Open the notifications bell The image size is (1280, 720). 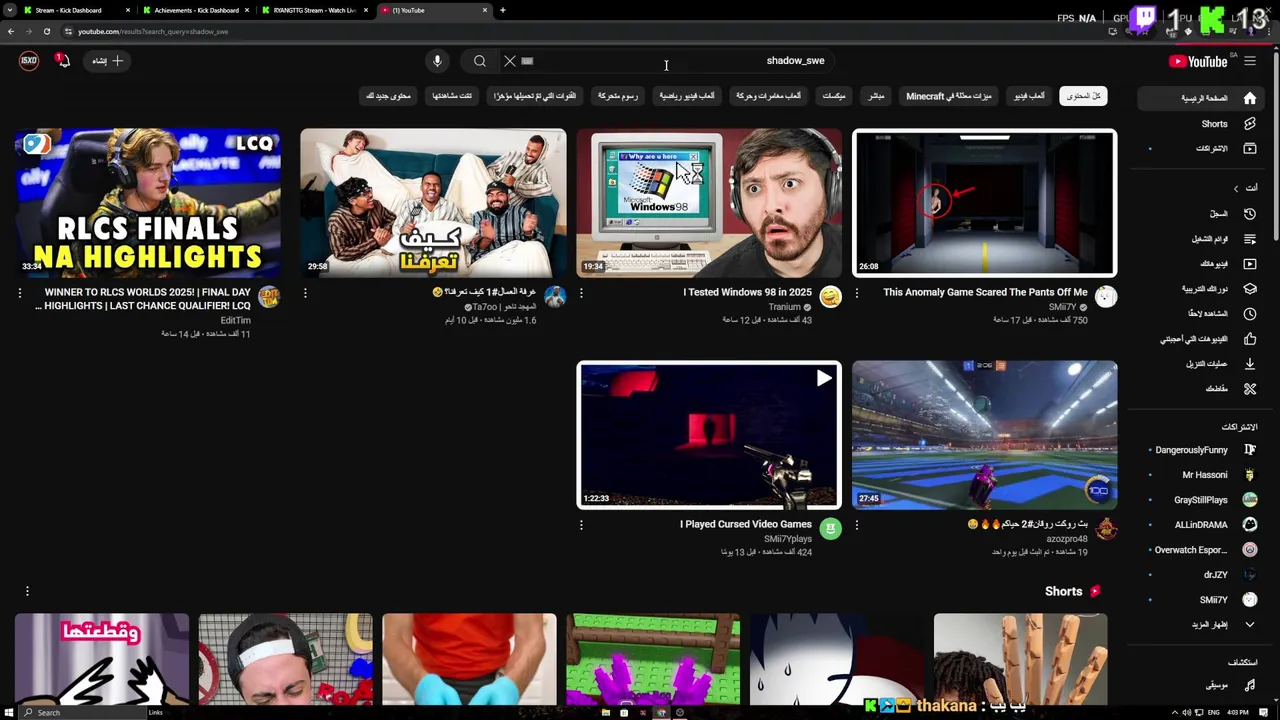point(62,61)
